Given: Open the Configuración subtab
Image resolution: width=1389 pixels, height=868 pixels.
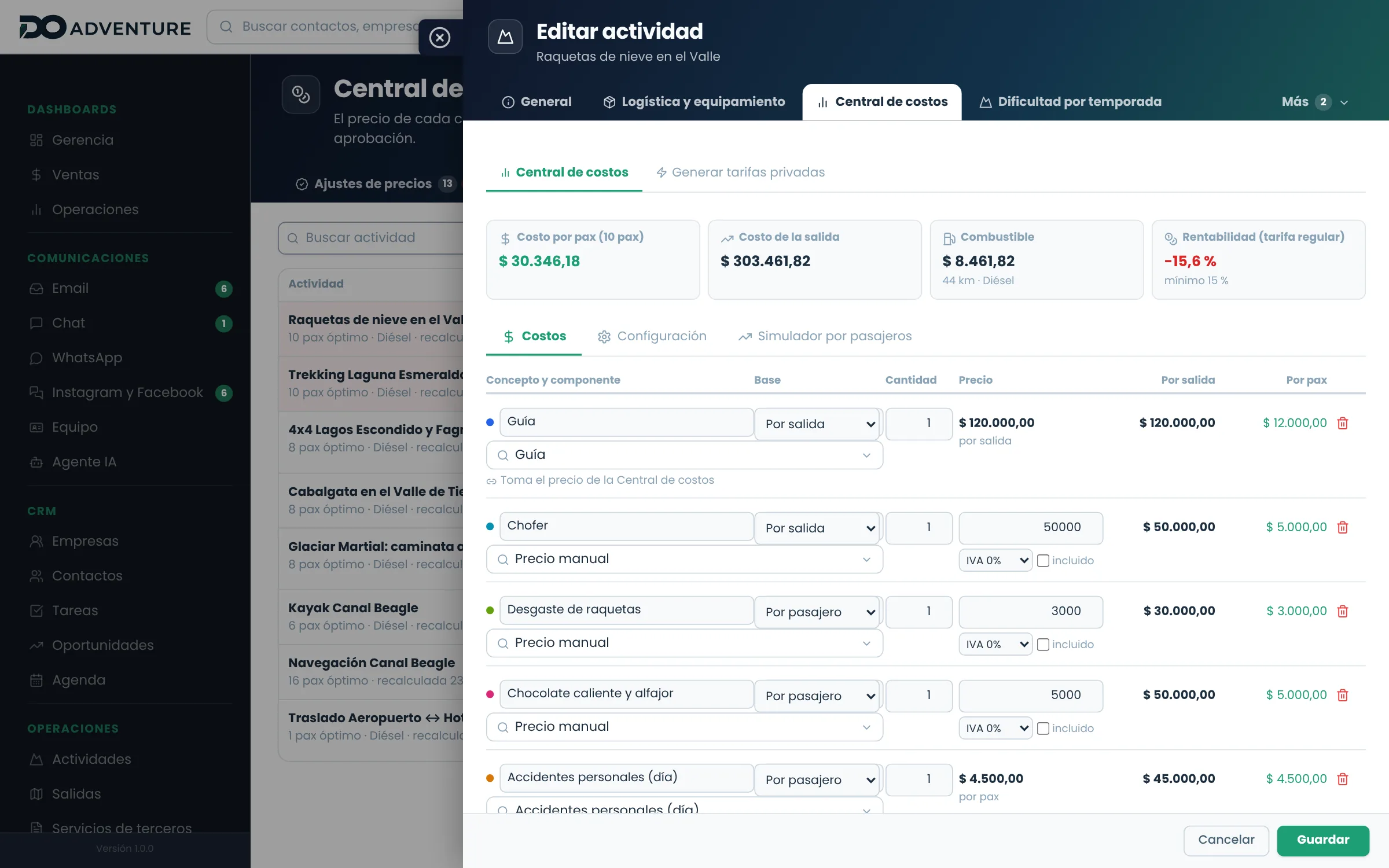Looking at the screenshot, I should 652,336.
